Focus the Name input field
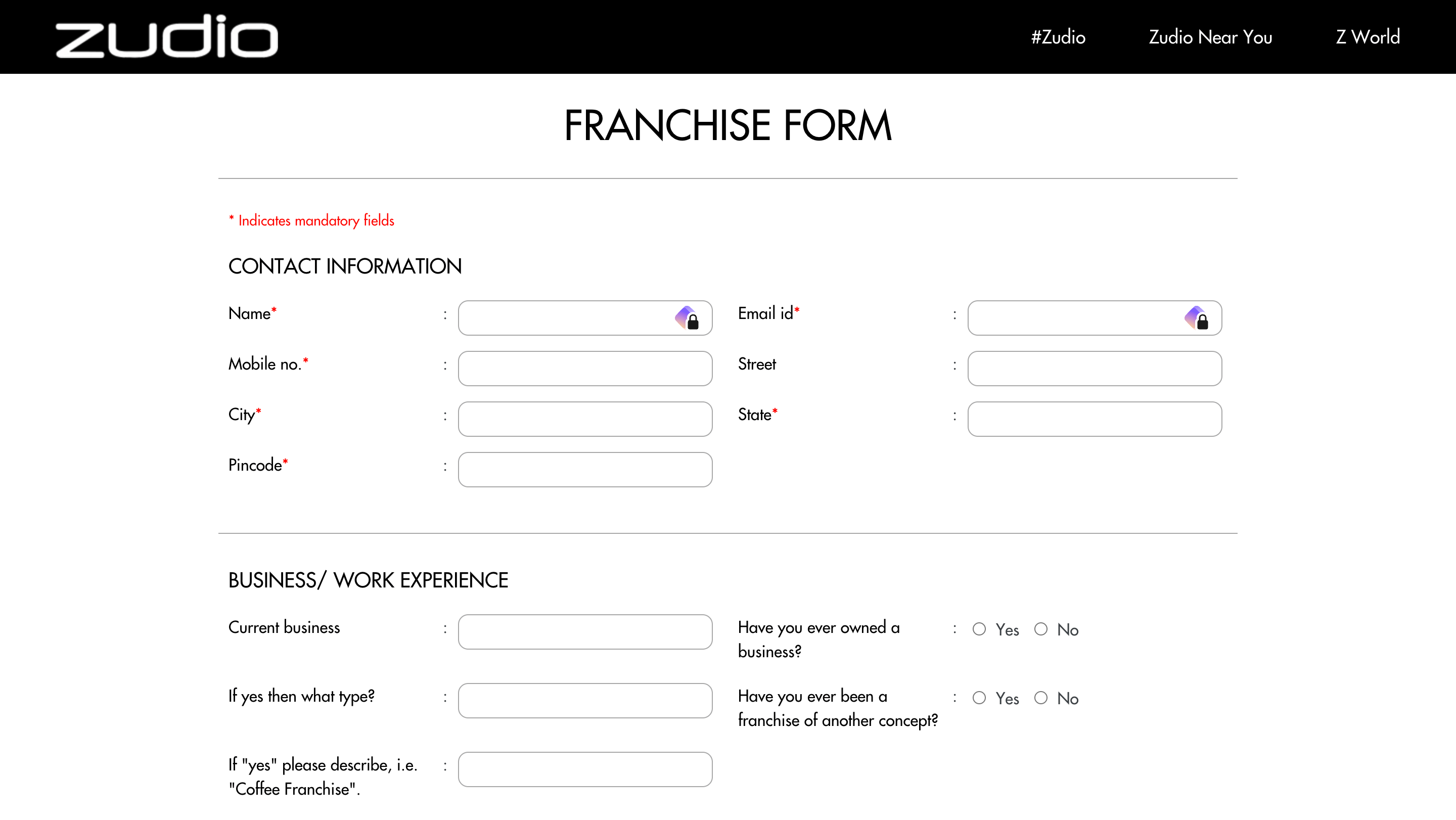 click(x=585, y=318)
